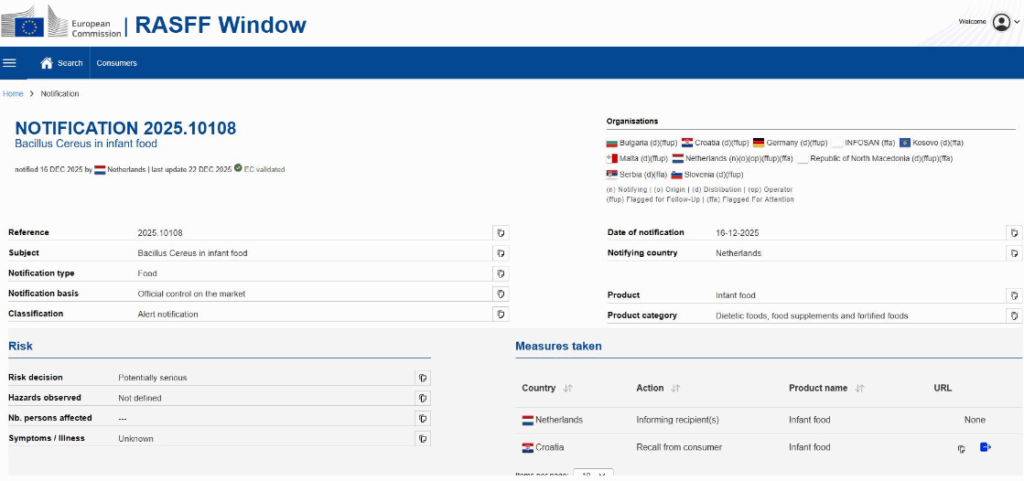The image size is (1024, 481).
Task: Copy the Reference value 2025.10108
Action: pos(500,233)
